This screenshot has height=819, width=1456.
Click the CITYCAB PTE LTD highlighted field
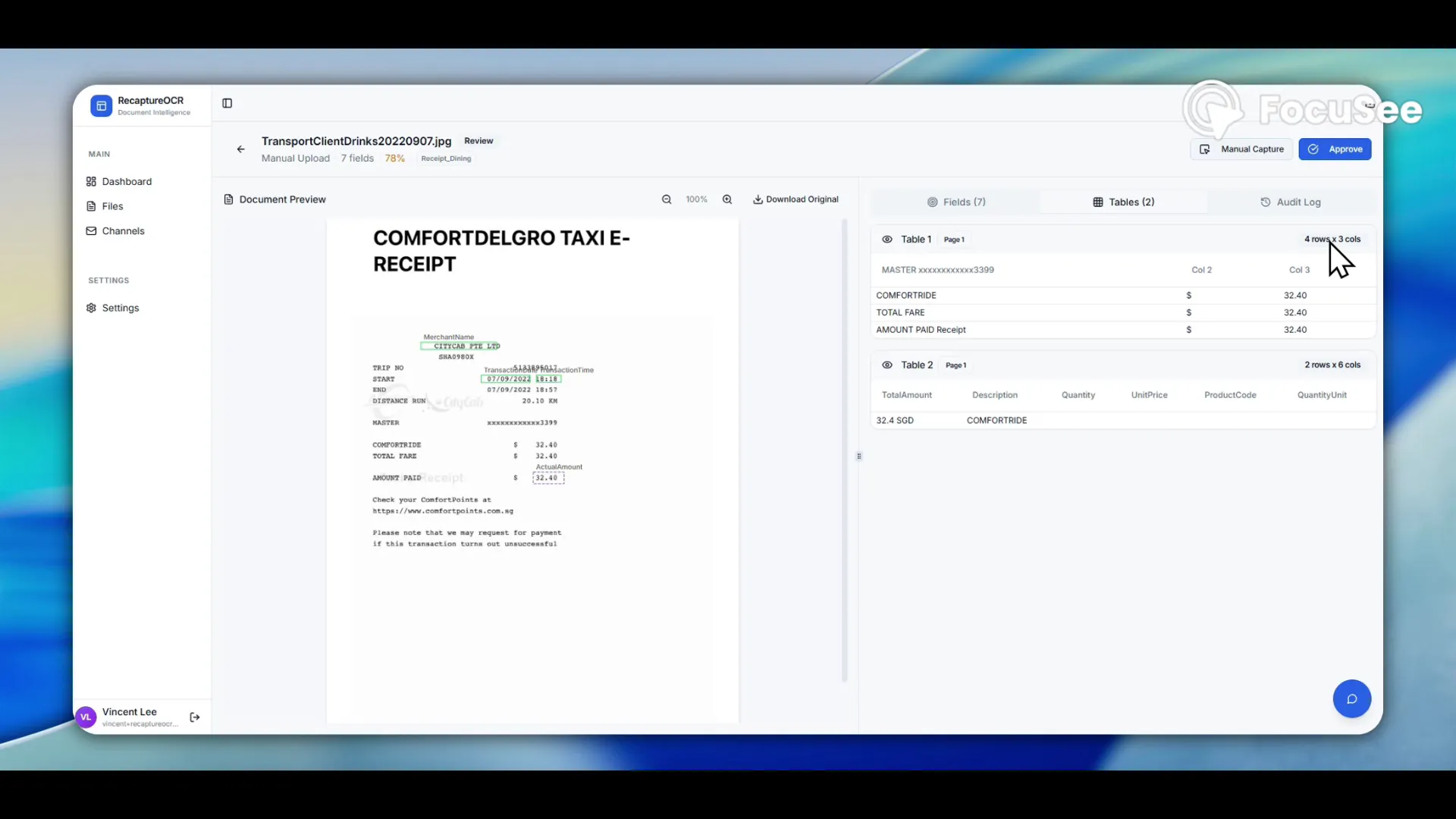click(460, 347)
